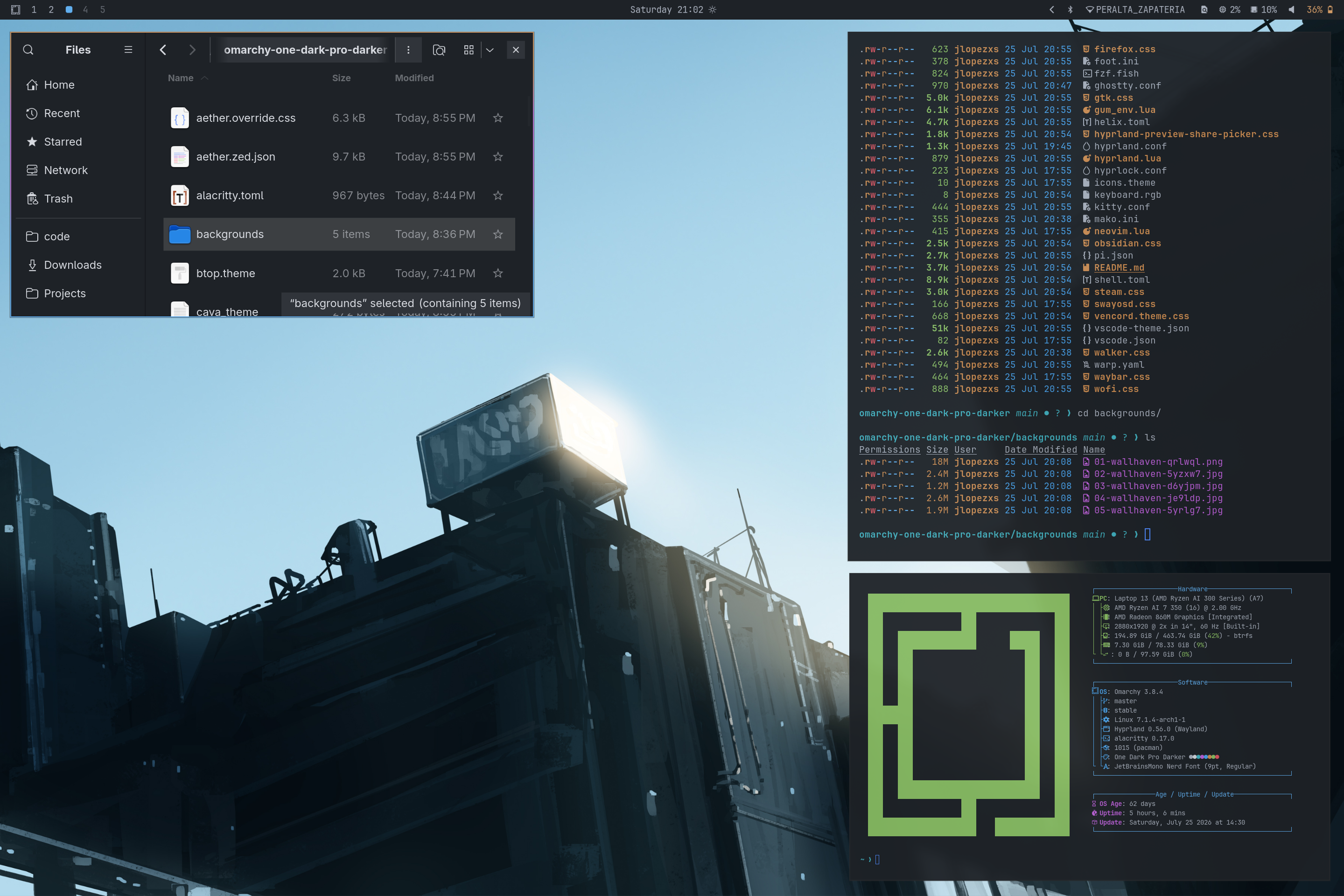Star the backgrounds folder
This screenshot has width=1344, height=896.
pos(498,234)
